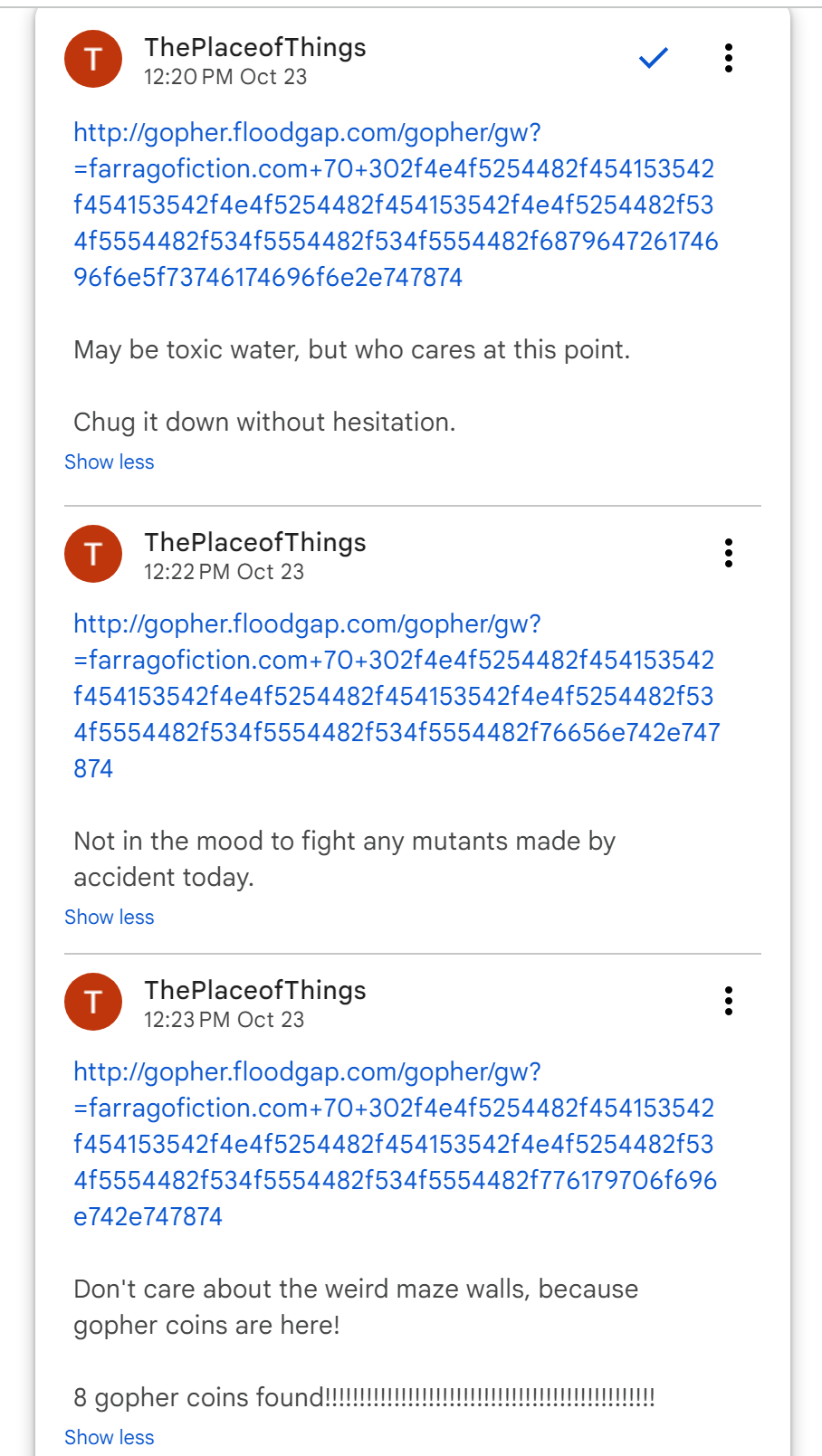Open three-dot menu on 12:20 PM comment
The width and height of the screenshot is (822, 1456).
pos(728,58)
